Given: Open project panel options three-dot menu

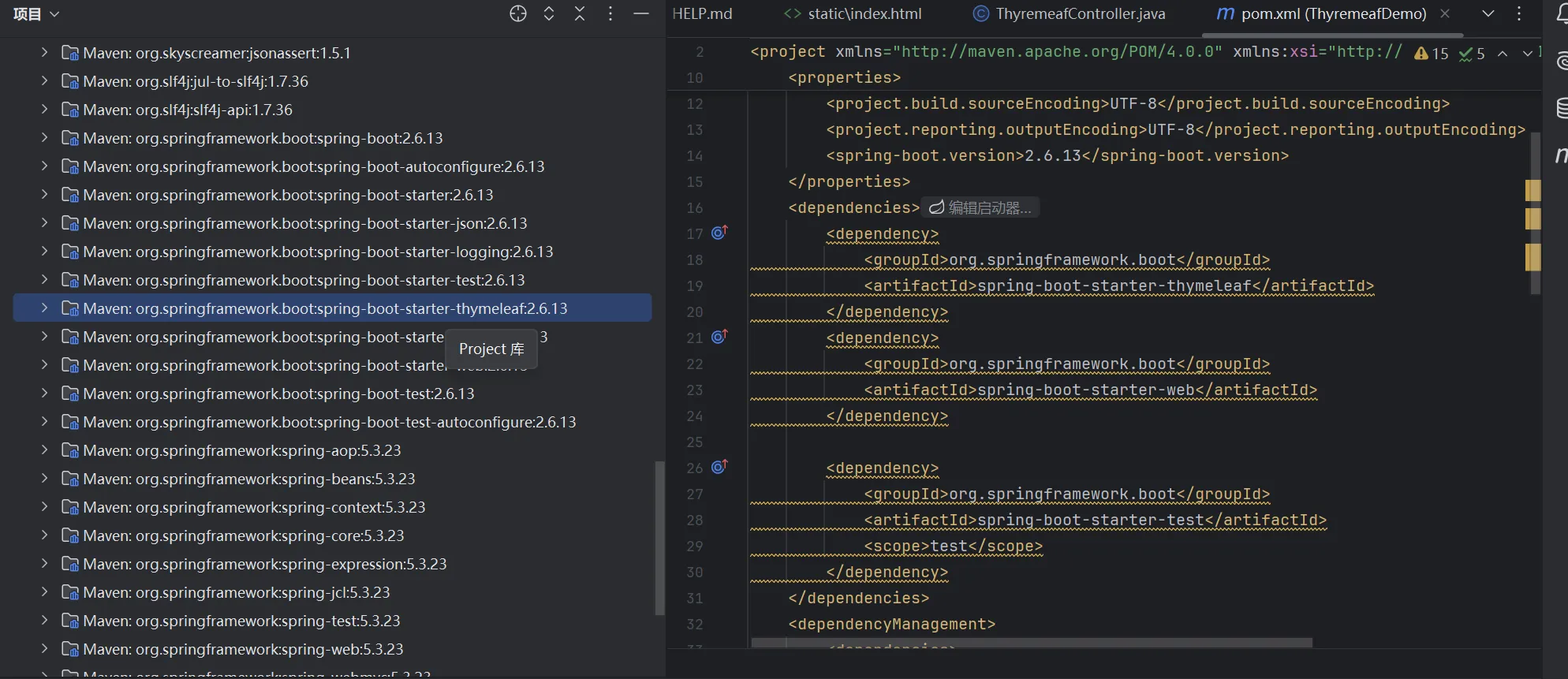Looking at the screenshot, I should [x=610, y=13].
